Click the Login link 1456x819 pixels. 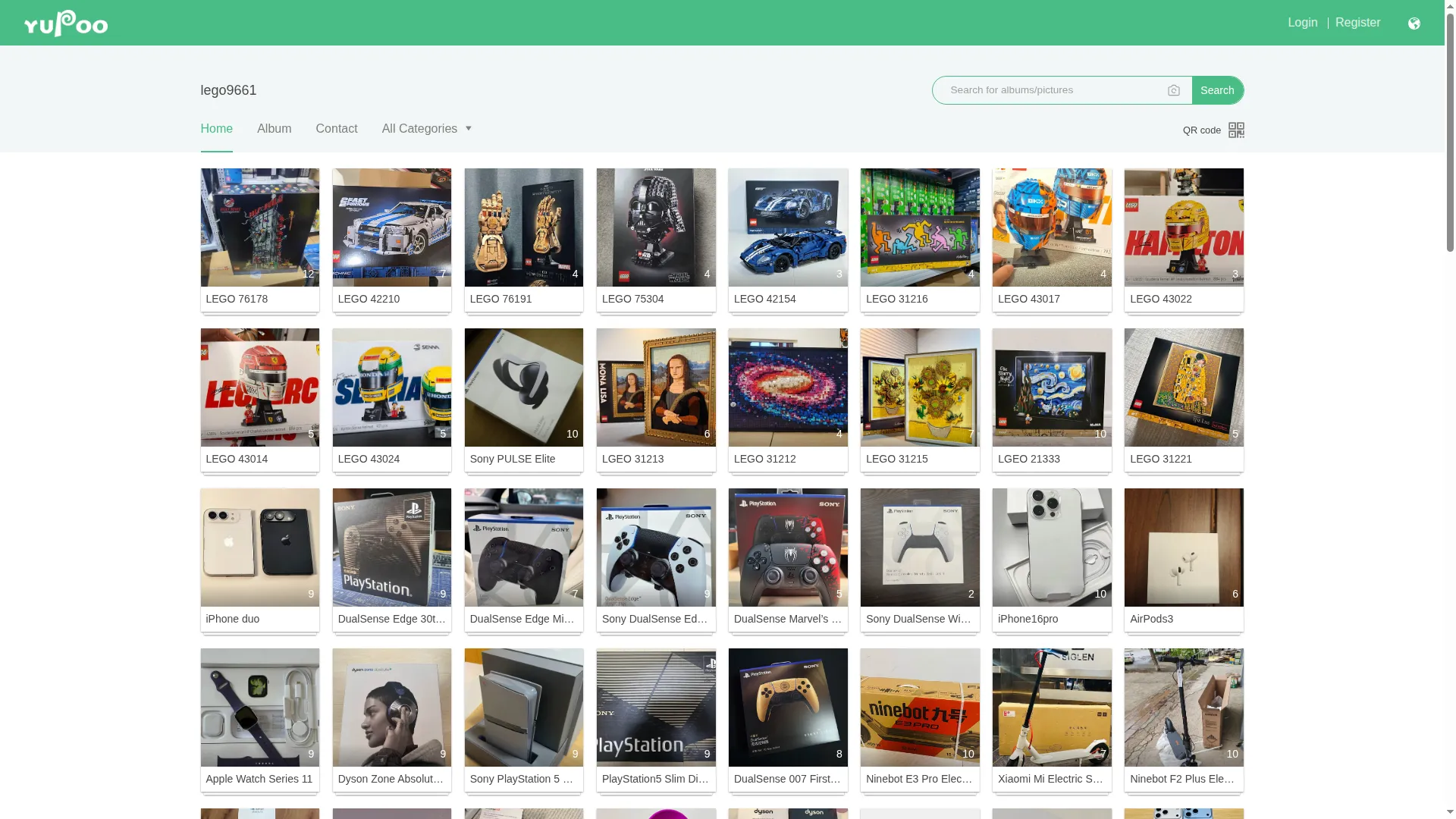tap(1302, 23)
